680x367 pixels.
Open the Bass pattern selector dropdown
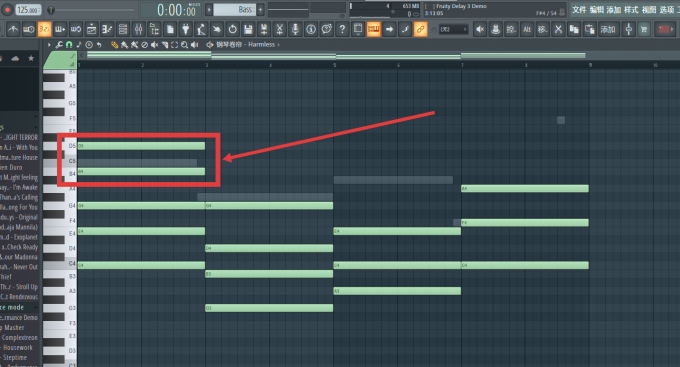pyautogui.click(x=235, y=9)
